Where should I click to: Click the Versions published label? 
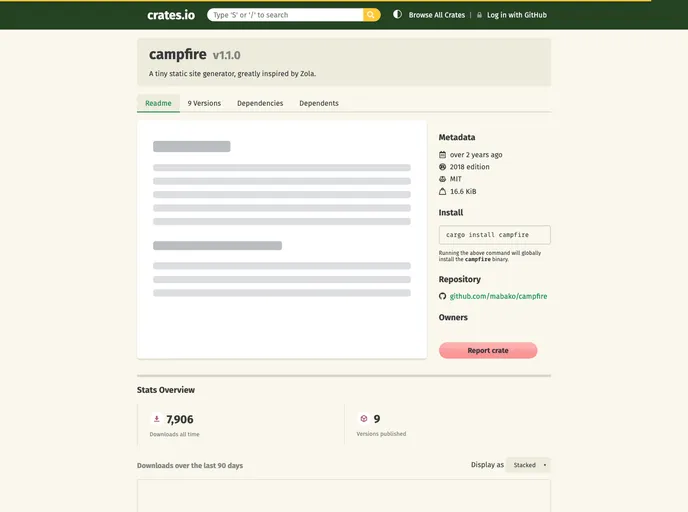[381, 434]
